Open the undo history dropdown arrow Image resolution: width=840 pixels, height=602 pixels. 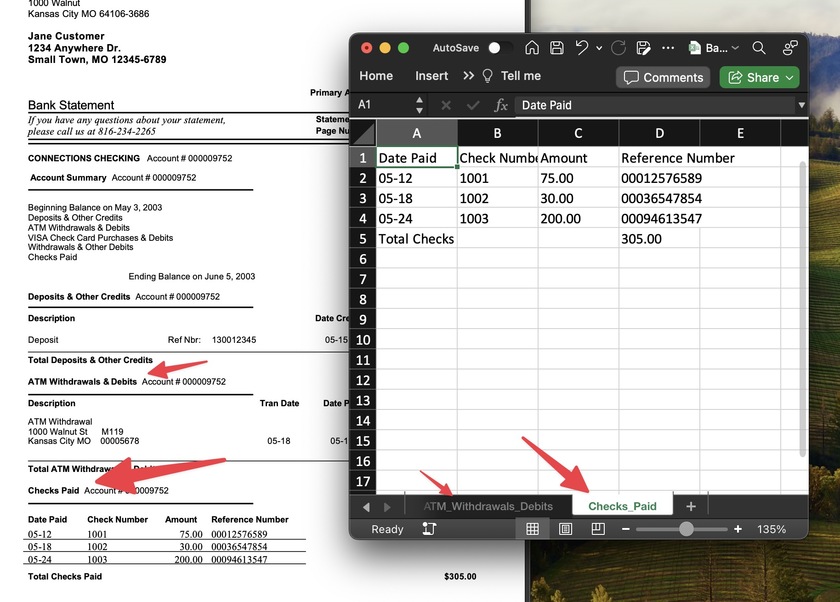[x=599, y=48]
